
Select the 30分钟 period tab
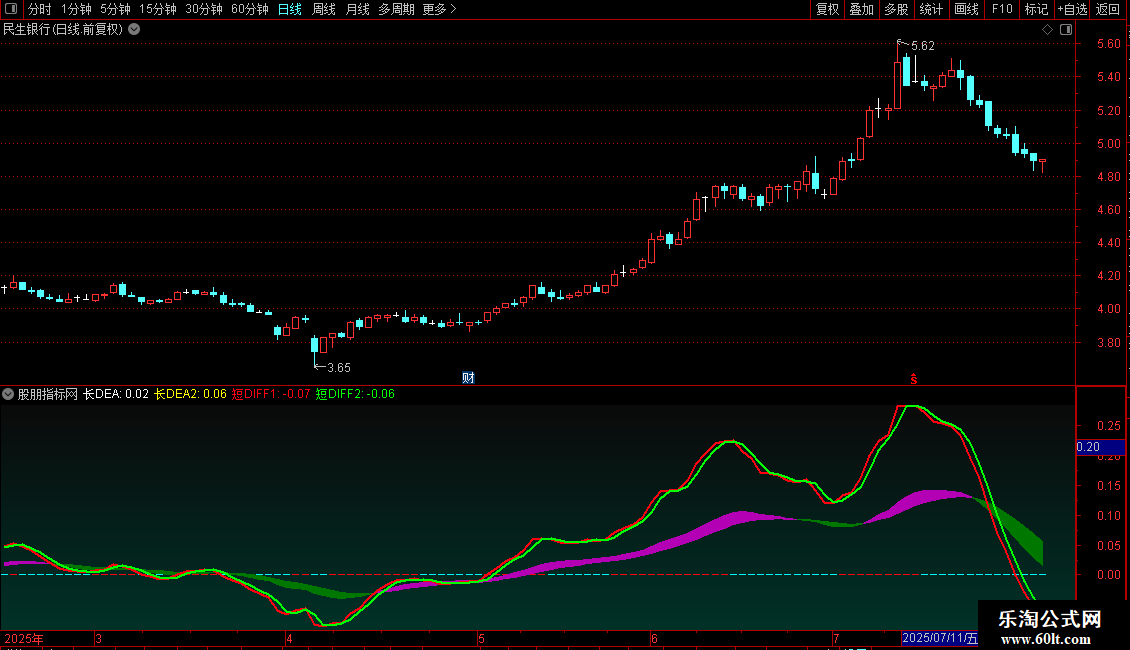point(204,9)
